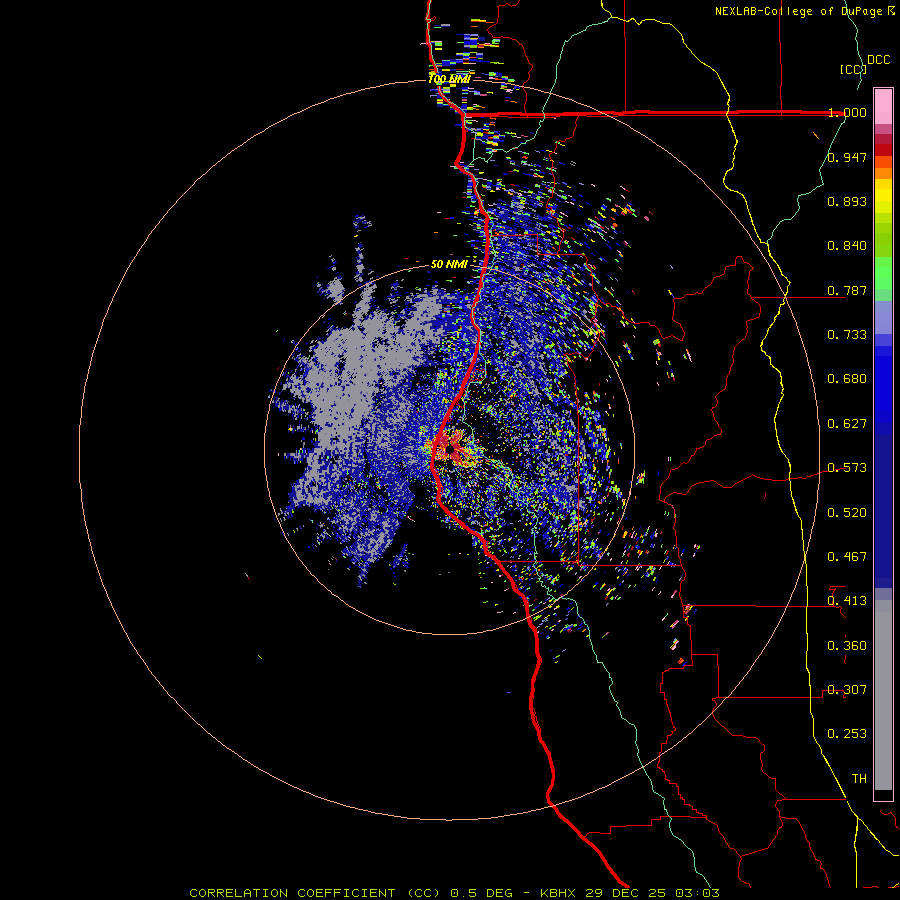Screen dimensions: 900x900
Task: Click the 0.253 scale label
Action: point(847,734)
